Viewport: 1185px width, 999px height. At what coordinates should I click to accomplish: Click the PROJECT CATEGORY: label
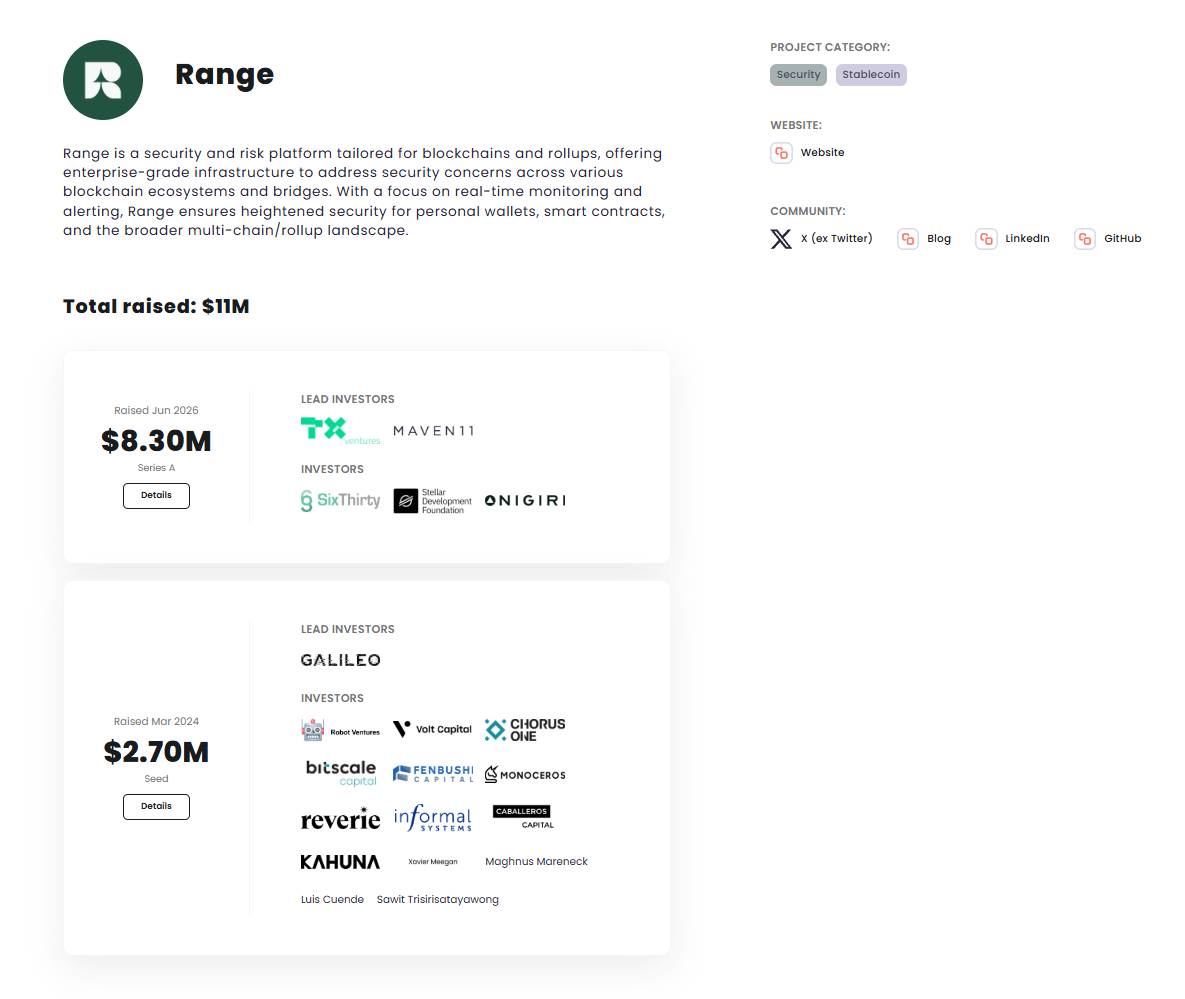coord(830,47)
